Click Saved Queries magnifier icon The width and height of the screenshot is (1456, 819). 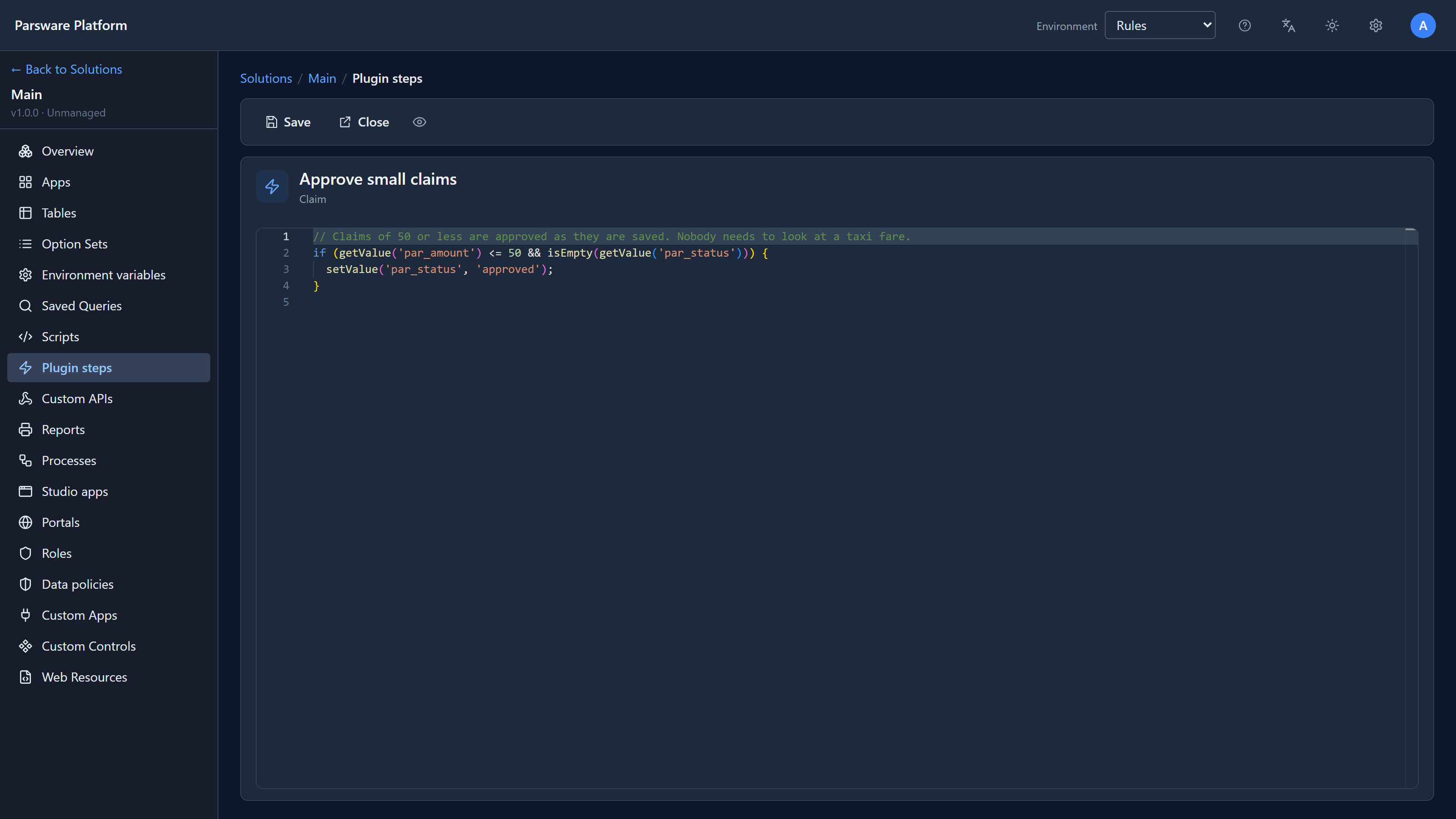click(x=25, y=306)
